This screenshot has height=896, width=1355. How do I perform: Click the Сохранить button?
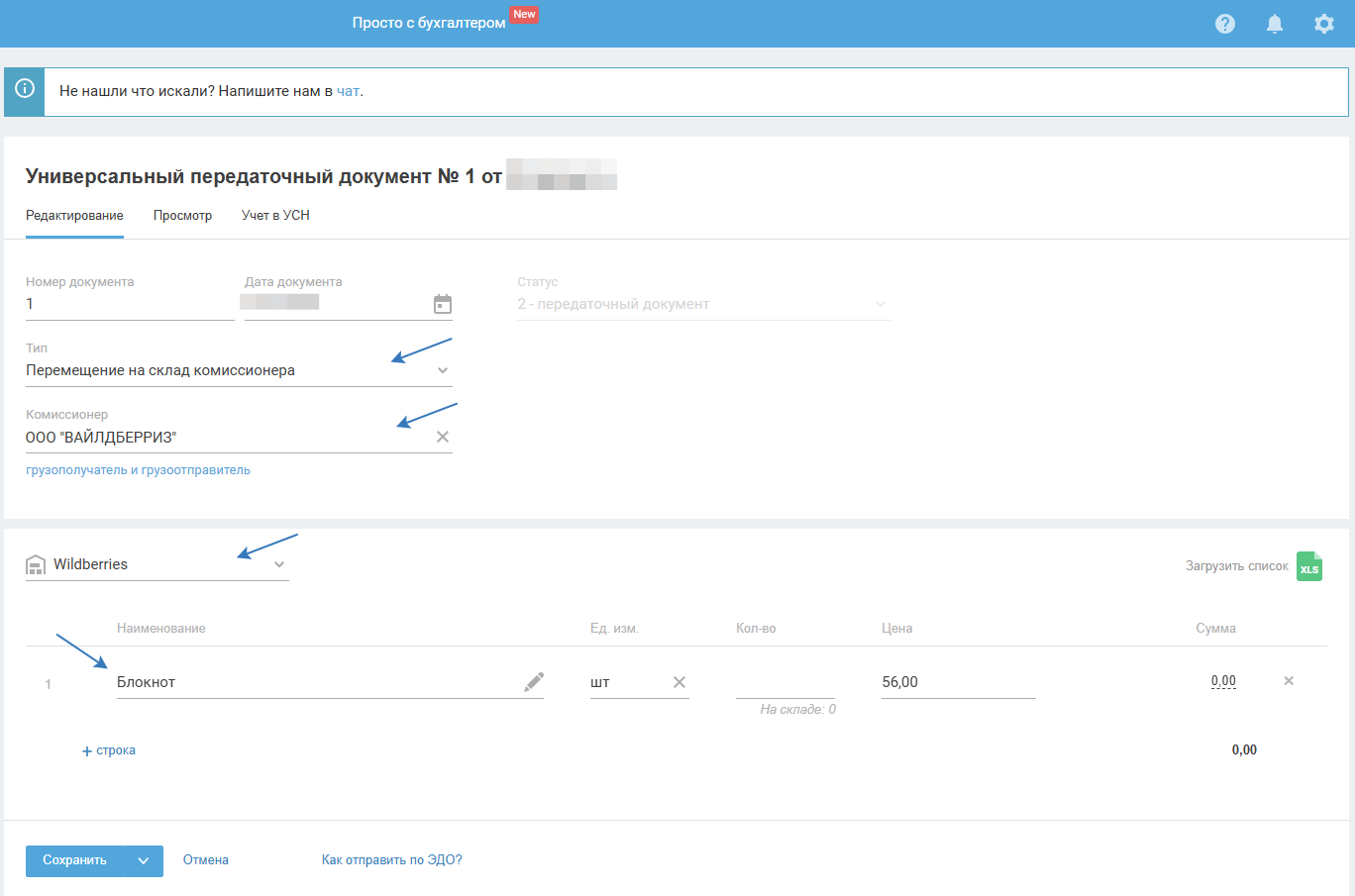tap(75, 861)
